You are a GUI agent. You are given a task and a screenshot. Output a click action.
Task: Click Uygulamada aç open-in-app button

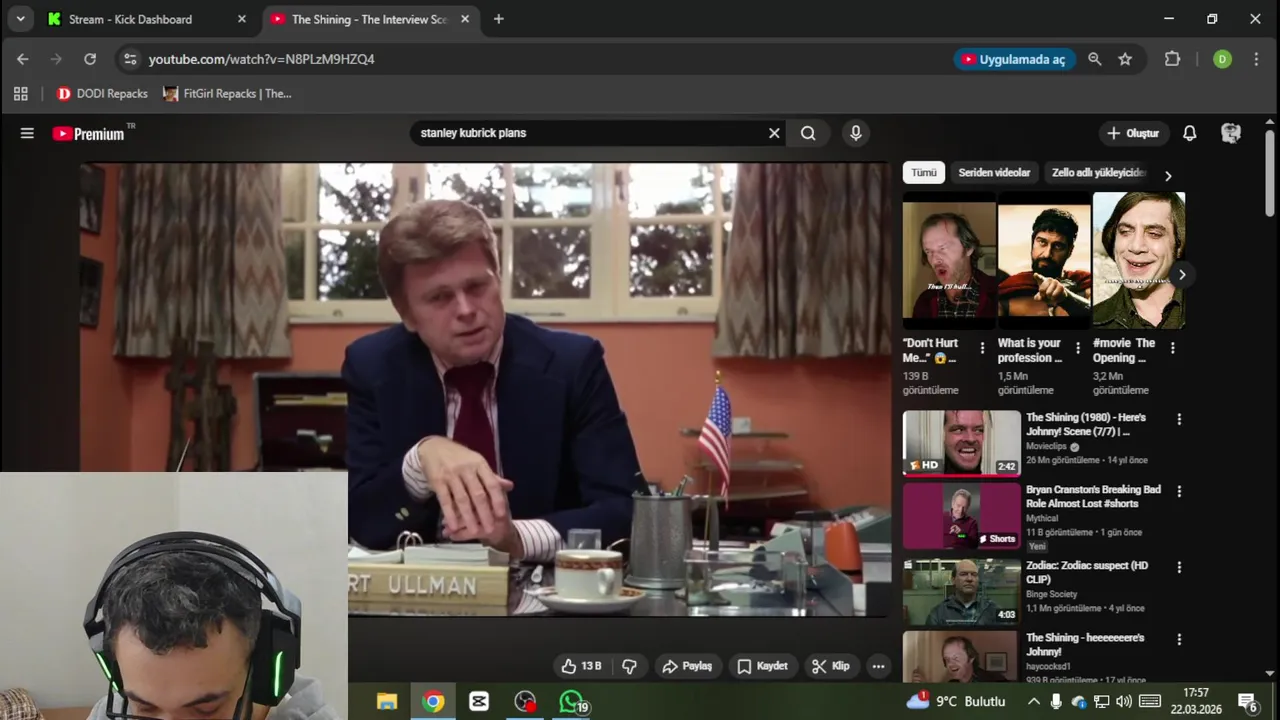pos(1014,59)
